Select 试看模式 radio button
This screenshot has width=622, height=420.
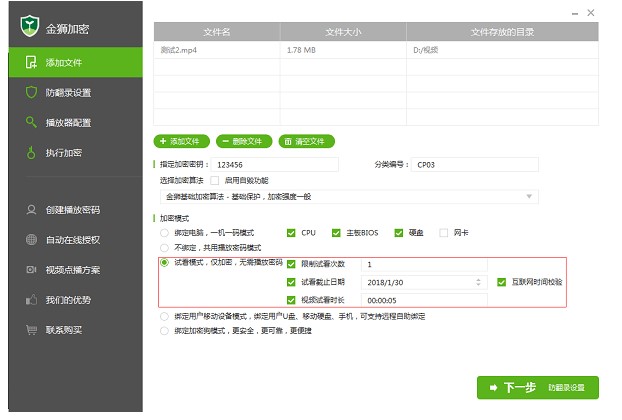point(164,263)
